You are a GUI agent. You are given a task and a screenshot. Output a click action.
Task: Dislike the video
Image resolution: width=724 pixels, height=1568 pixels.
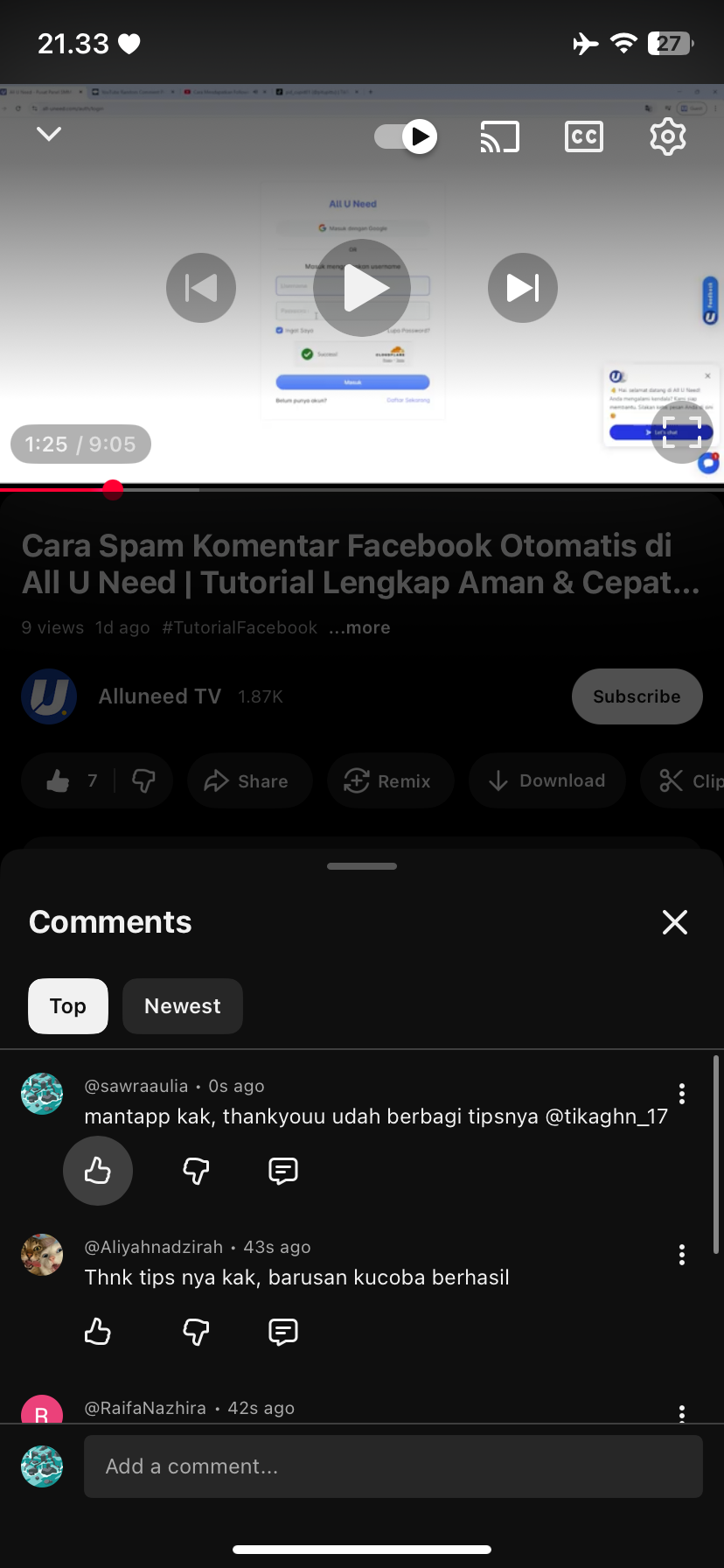pyautogui.click(x=143, y=780)
